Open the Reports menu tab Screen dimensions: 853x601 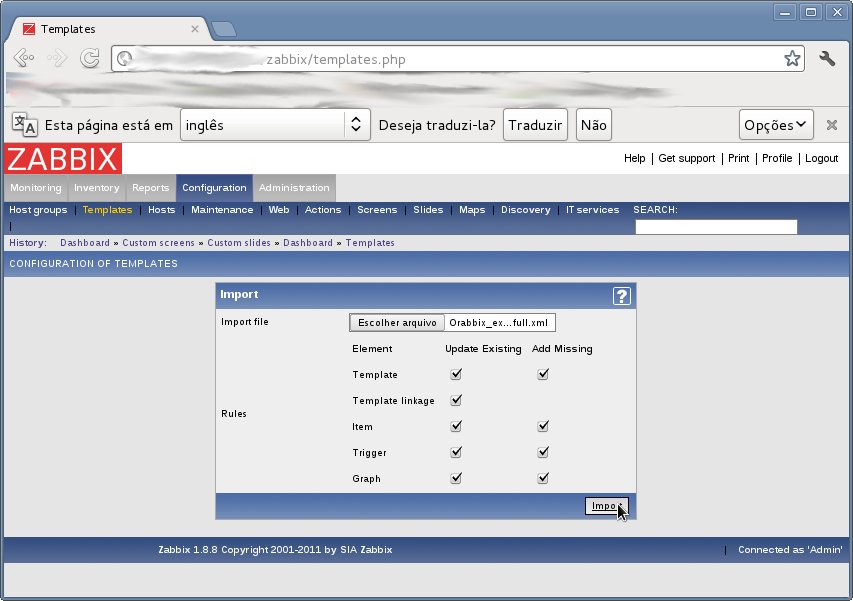click(151, 188)
